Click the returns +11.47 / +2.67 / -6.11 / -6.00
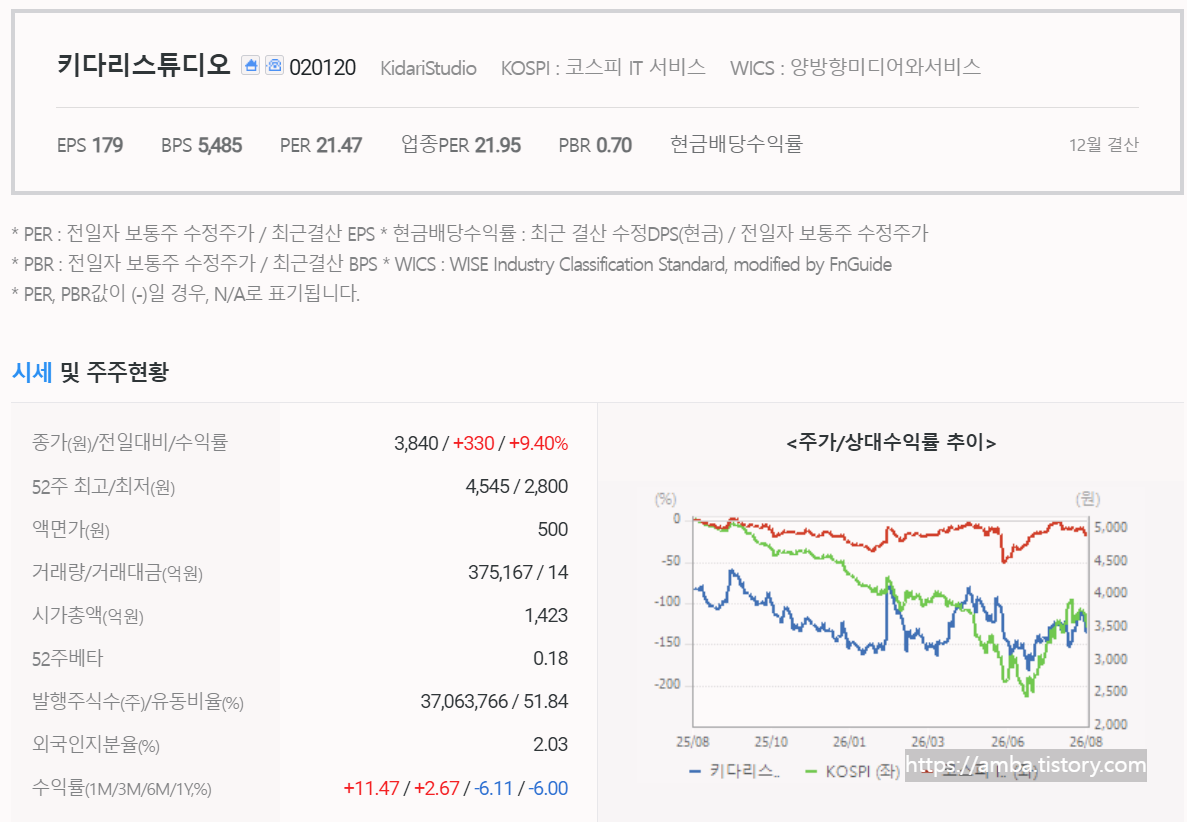Screen dimensions: 1187x822 [456, 788]
